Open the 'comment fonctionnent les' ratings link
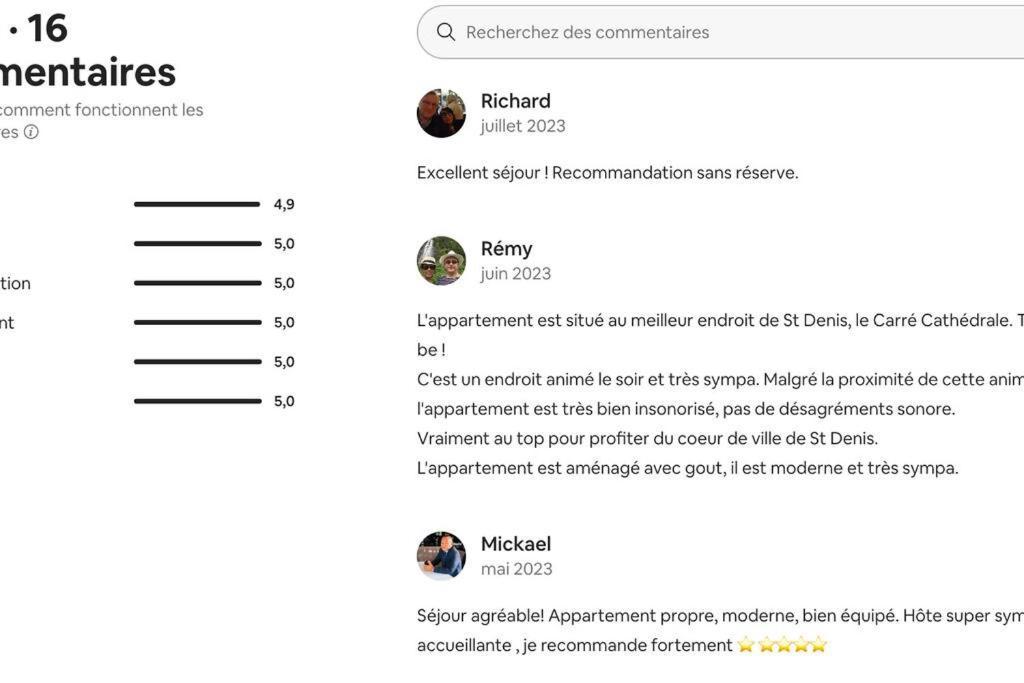Screen dimensions: 1024x683 coord(100,110)
